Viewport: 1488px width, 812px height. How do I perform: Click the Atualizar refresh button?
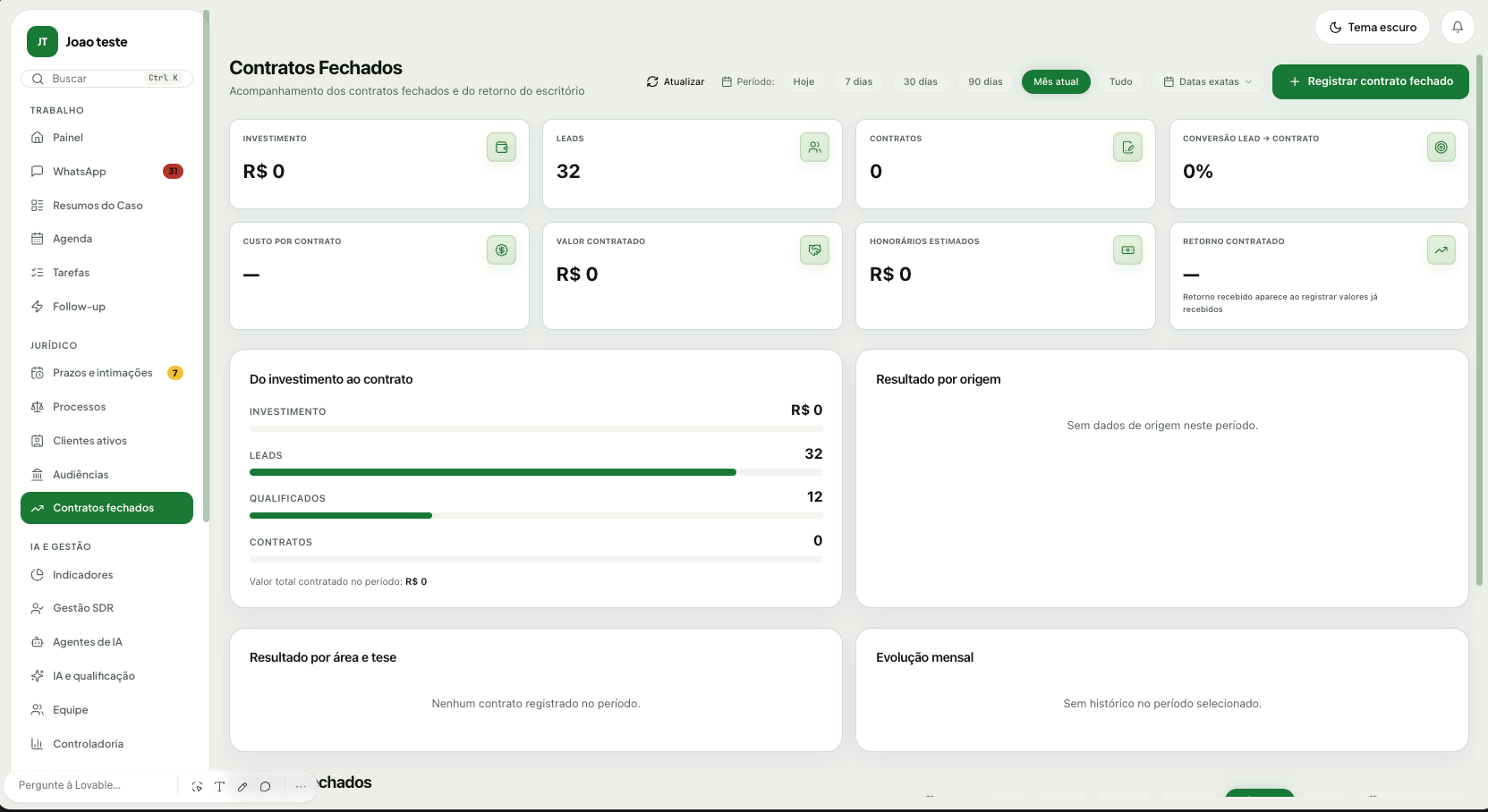coord(676,81)
